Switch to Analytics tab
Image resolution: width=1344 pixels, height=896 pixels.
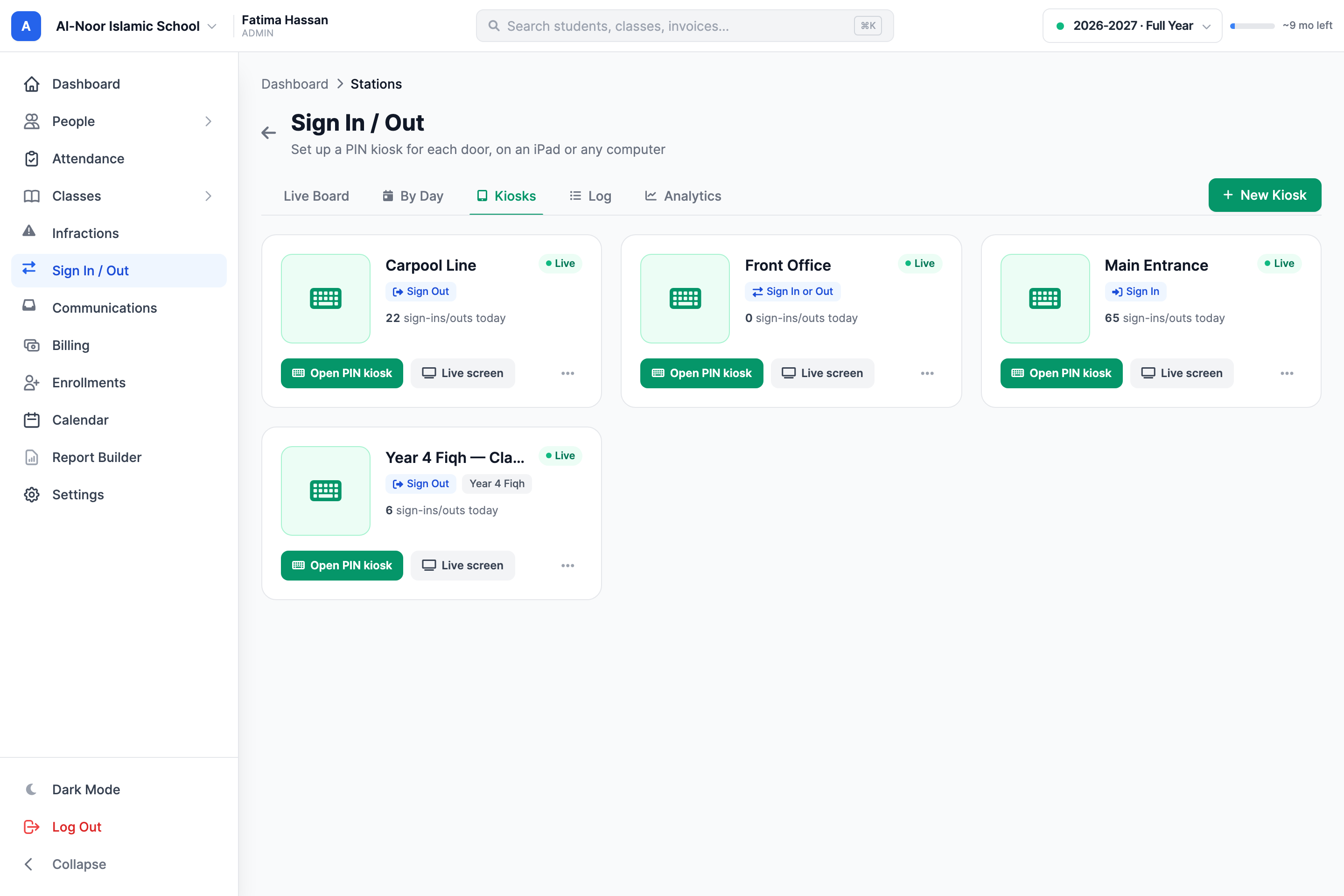(683, 196)
